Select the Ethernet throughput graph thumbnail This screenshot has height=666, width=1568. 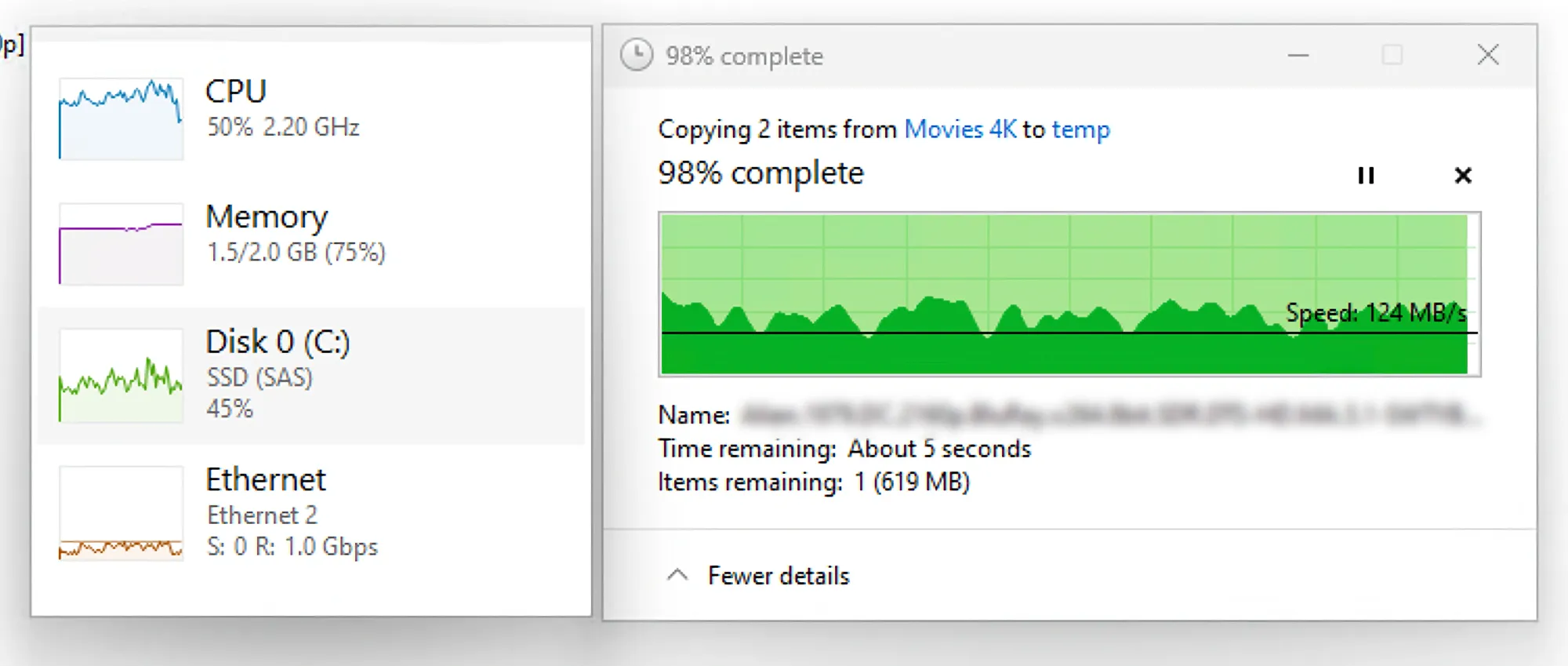(x=121, y=513)
